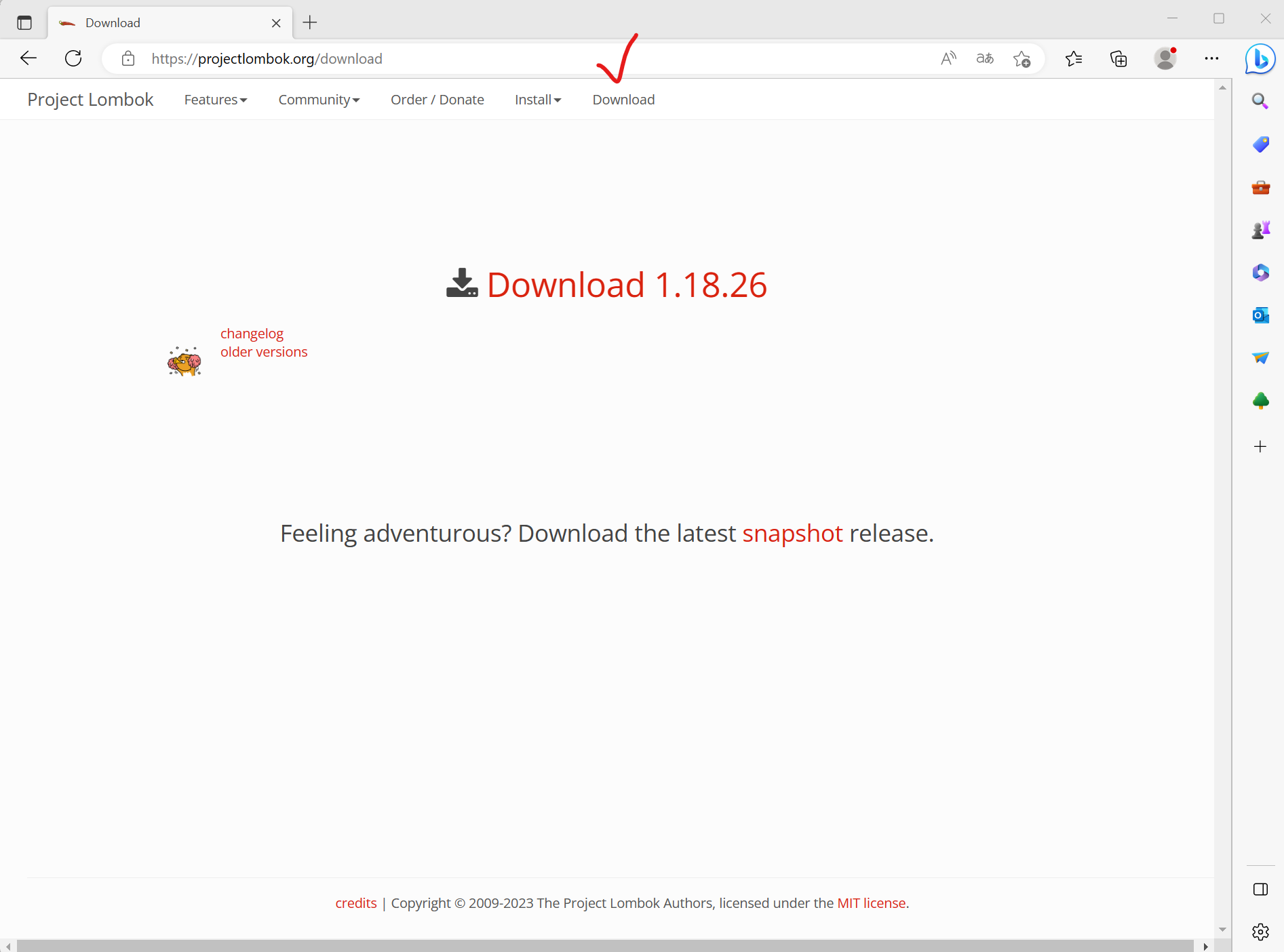Open the Favorites list icon

click(1074, 59)
